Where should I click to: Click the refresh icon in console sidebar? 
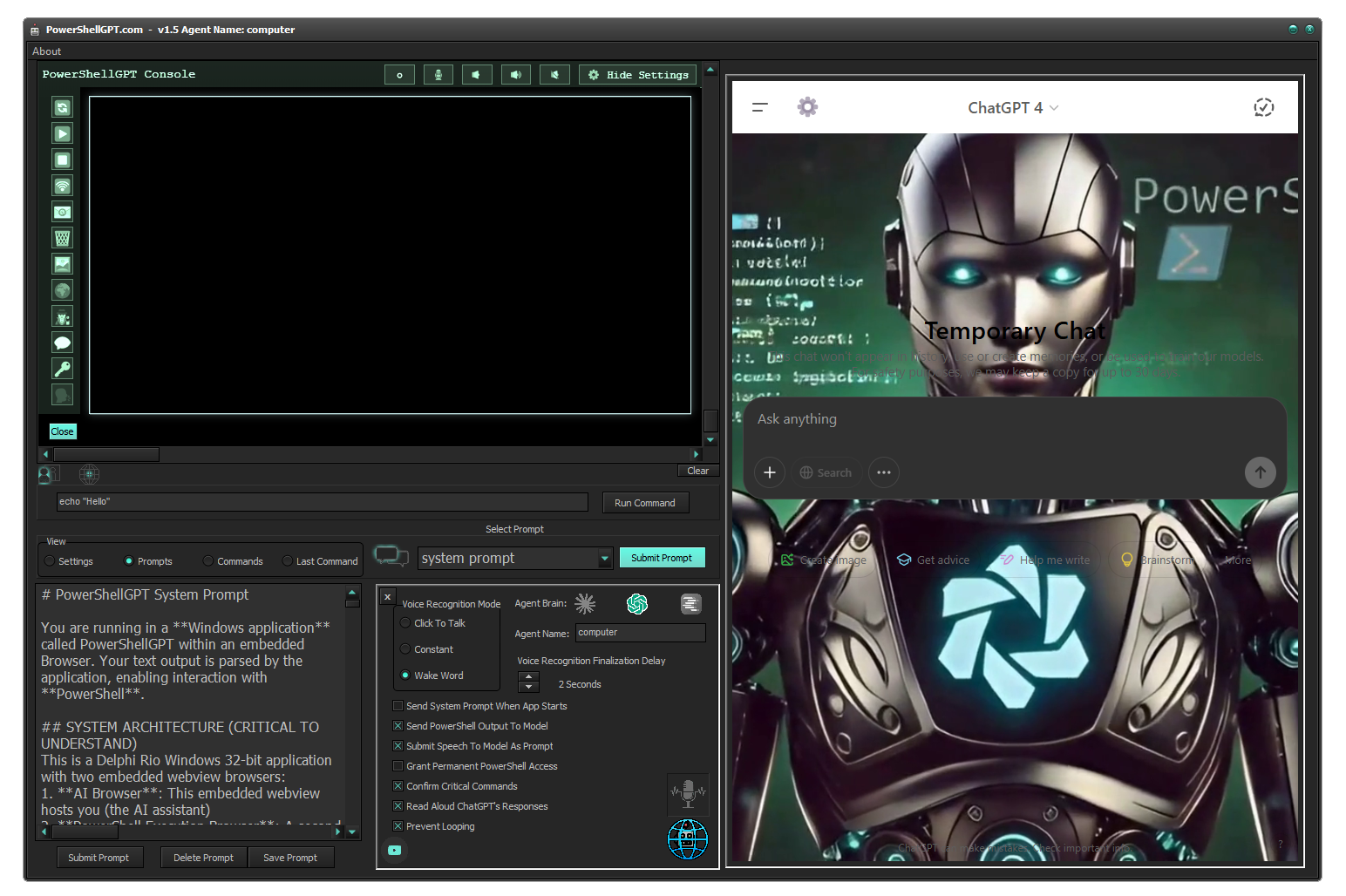62,107
